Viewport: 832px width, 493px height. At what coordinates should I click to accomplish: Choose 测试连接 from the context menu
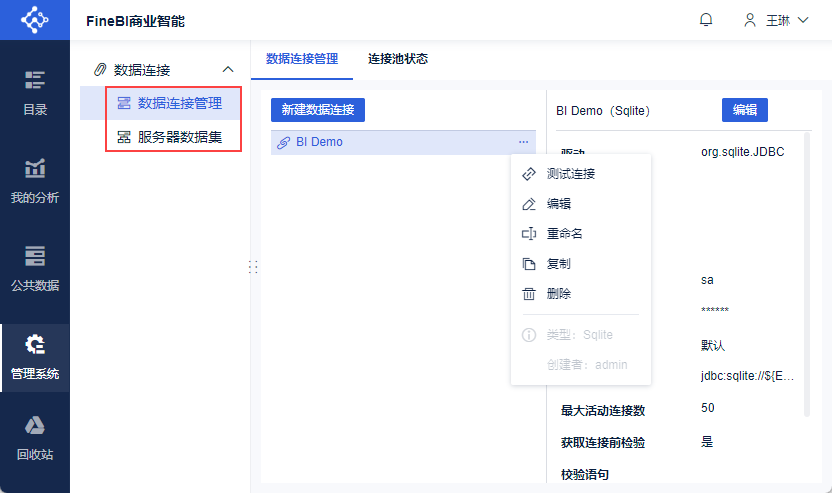[x=570, y=174]
